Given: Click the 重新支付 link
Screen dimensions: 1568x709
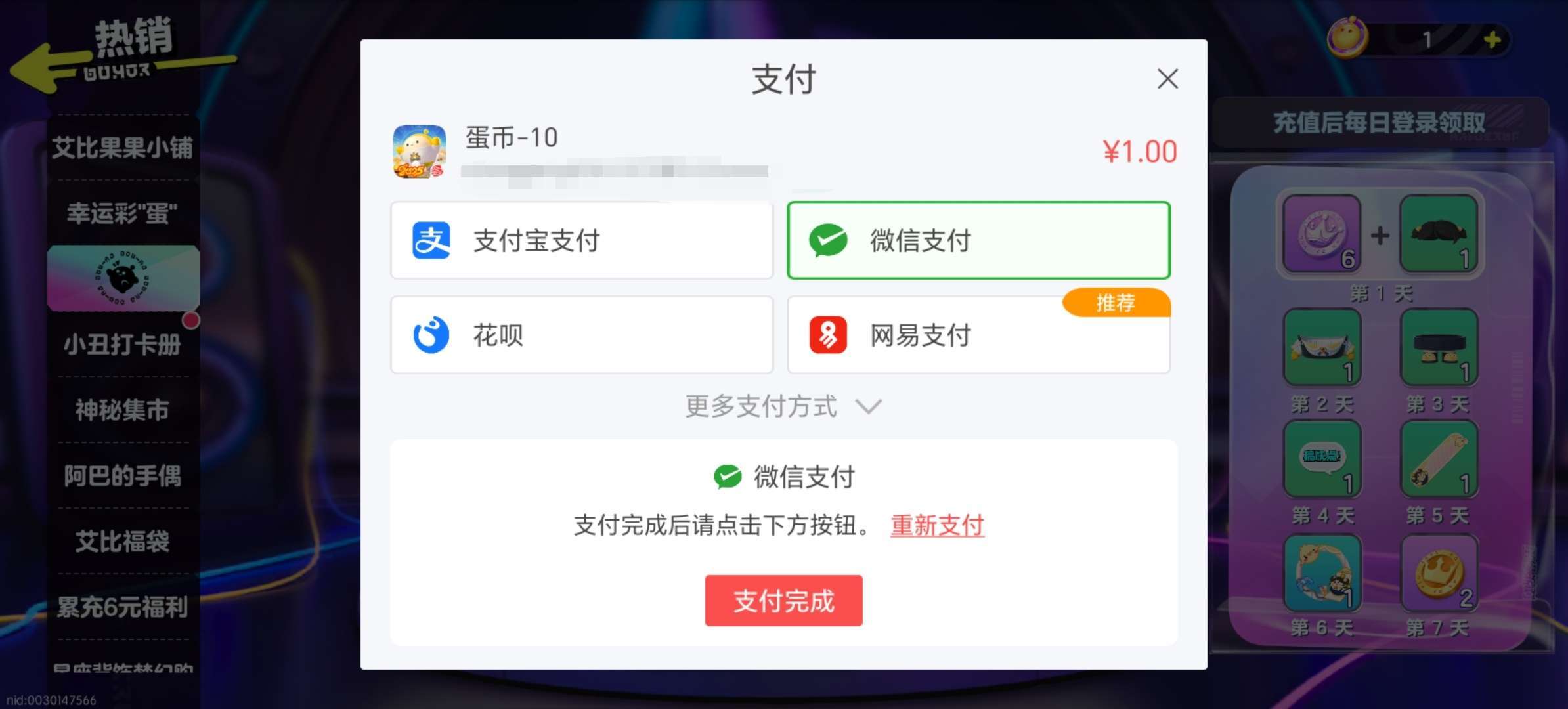Looking at the screenshot, I should [x=937, y=525].
